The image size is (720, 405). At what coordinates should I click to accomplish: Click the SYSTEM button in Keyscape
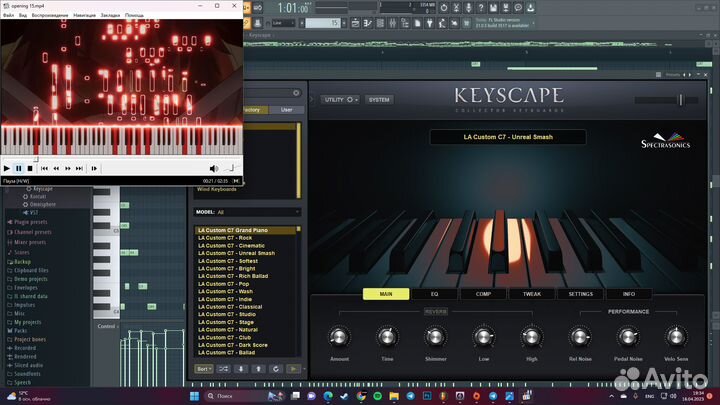click(379, 100)
